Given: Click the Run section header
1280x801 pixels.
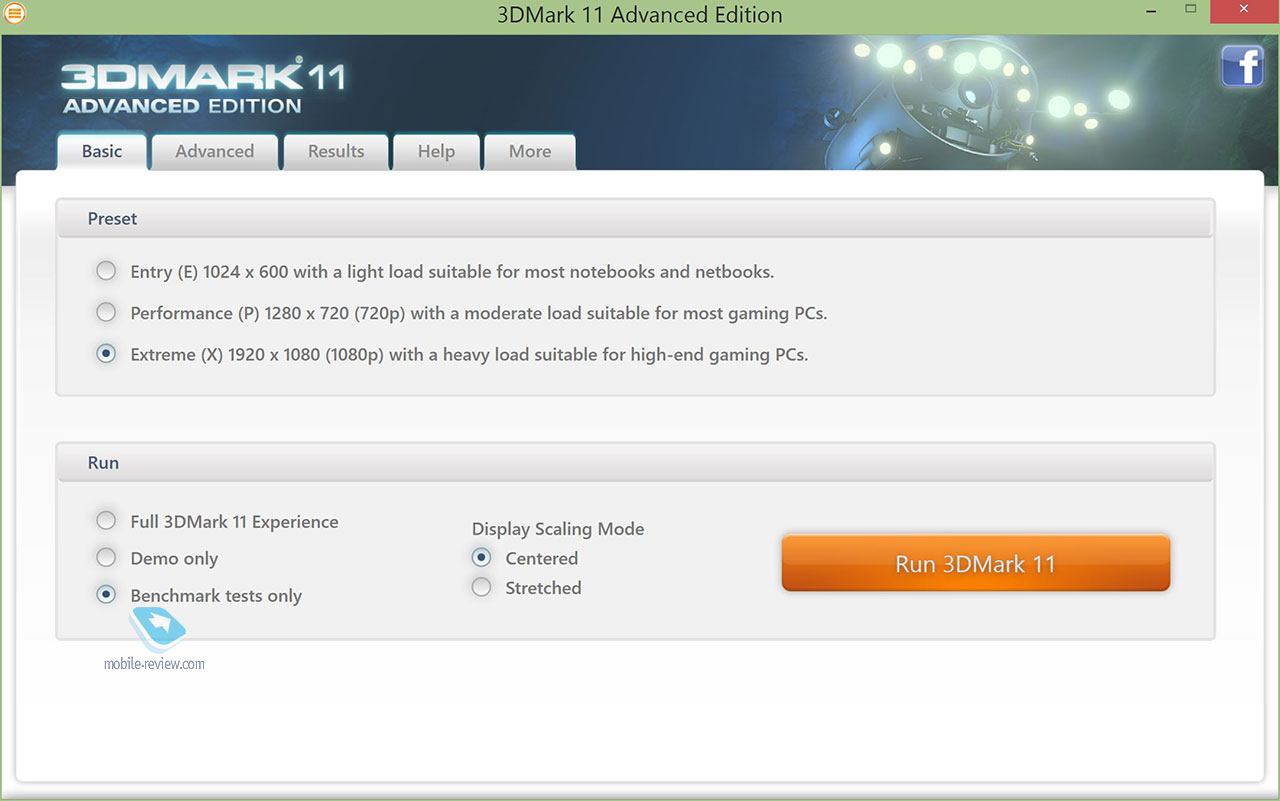Looking at the screenshot, I should point(635,462).
